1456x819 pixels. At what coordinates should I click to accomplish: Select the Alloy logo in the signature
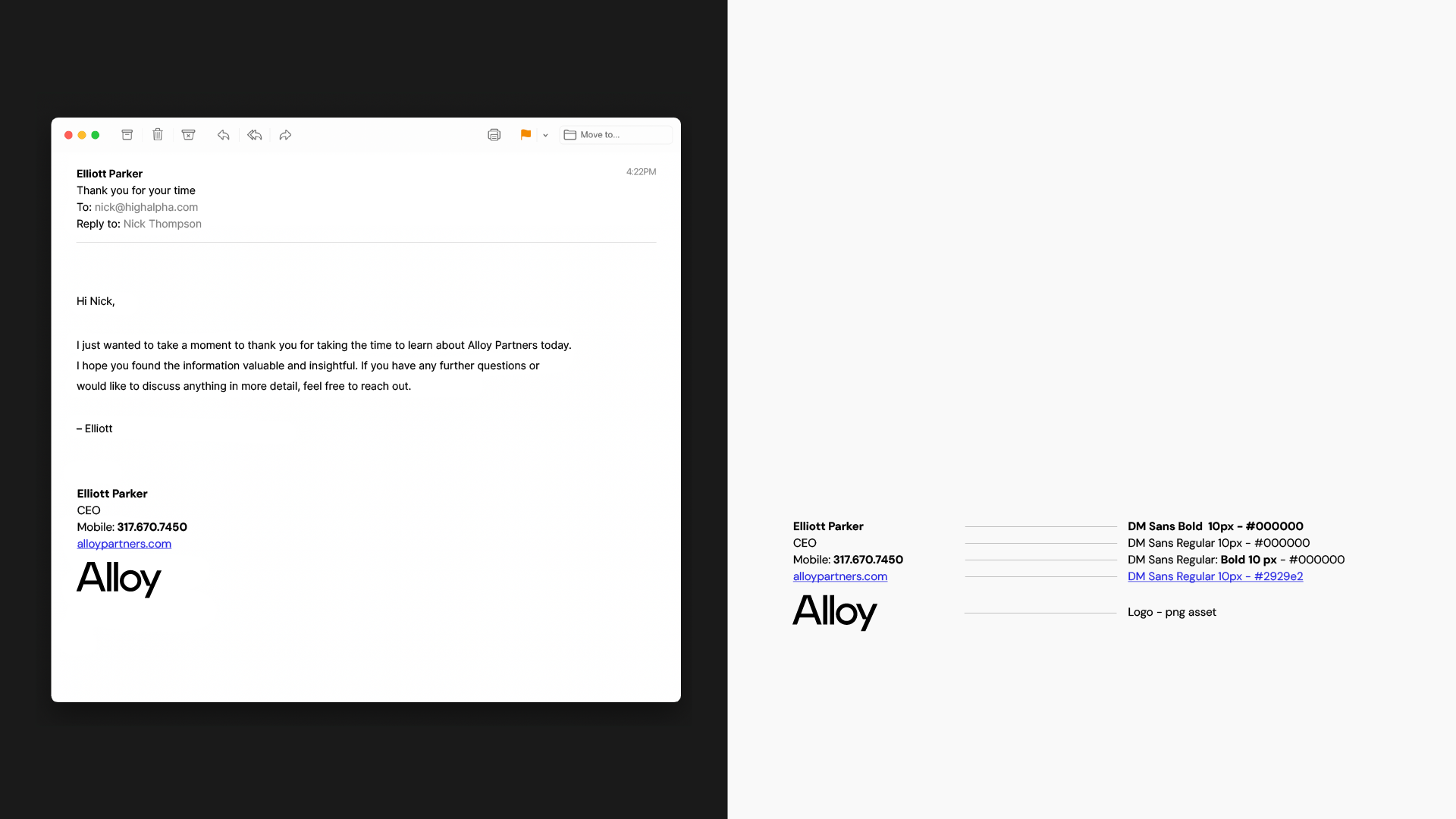click(118, 579)
